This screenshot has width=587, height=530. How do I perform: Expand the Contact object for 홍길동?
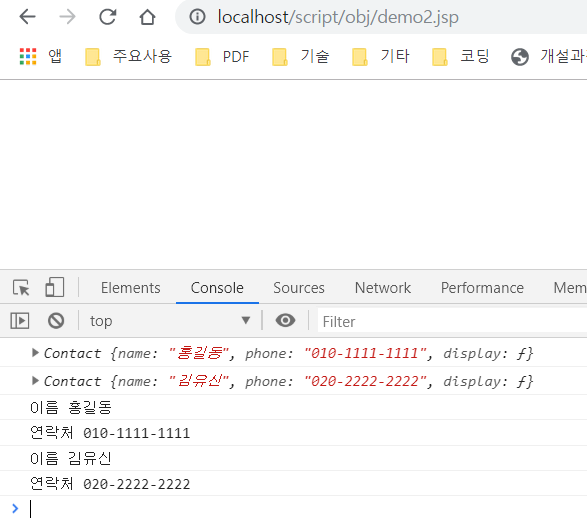pyautogui.click(x=35, y=353)
